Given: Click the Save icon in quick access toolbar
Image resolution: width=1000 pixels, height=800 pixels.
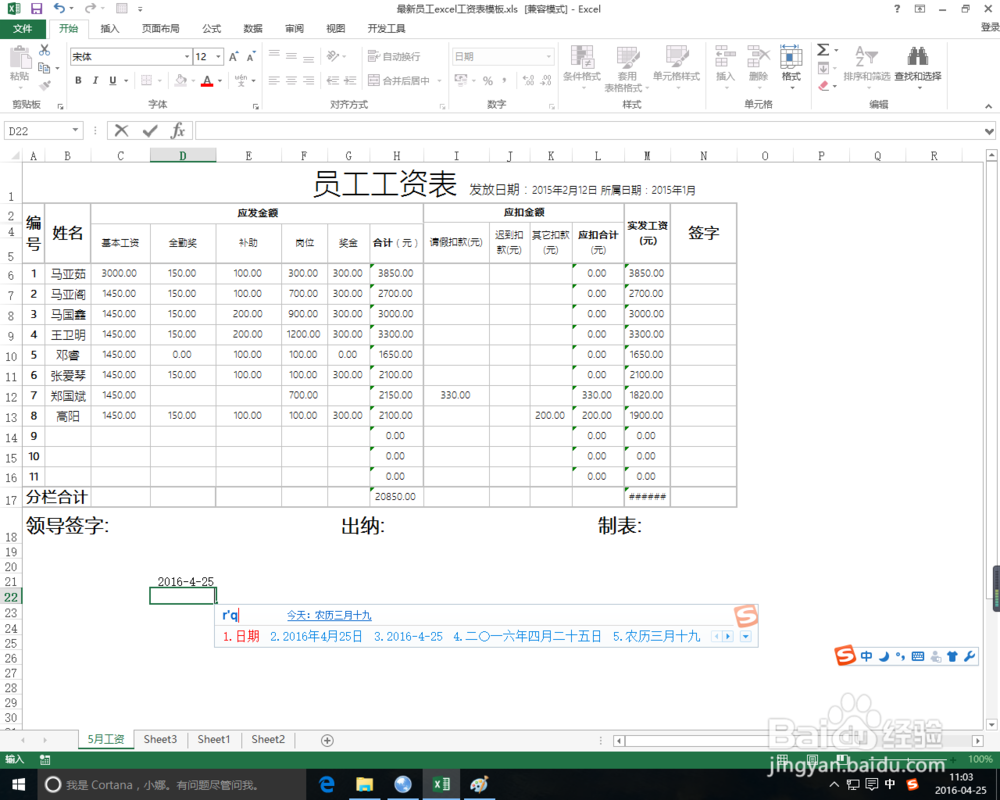Looking at the screenshot, I should [36, 9].
